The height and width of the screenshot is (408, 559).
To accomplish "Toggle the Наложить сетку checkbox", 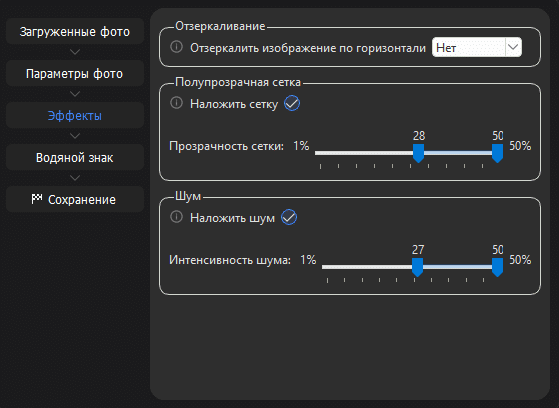I will pyautogui.click(x=292, y=103).
